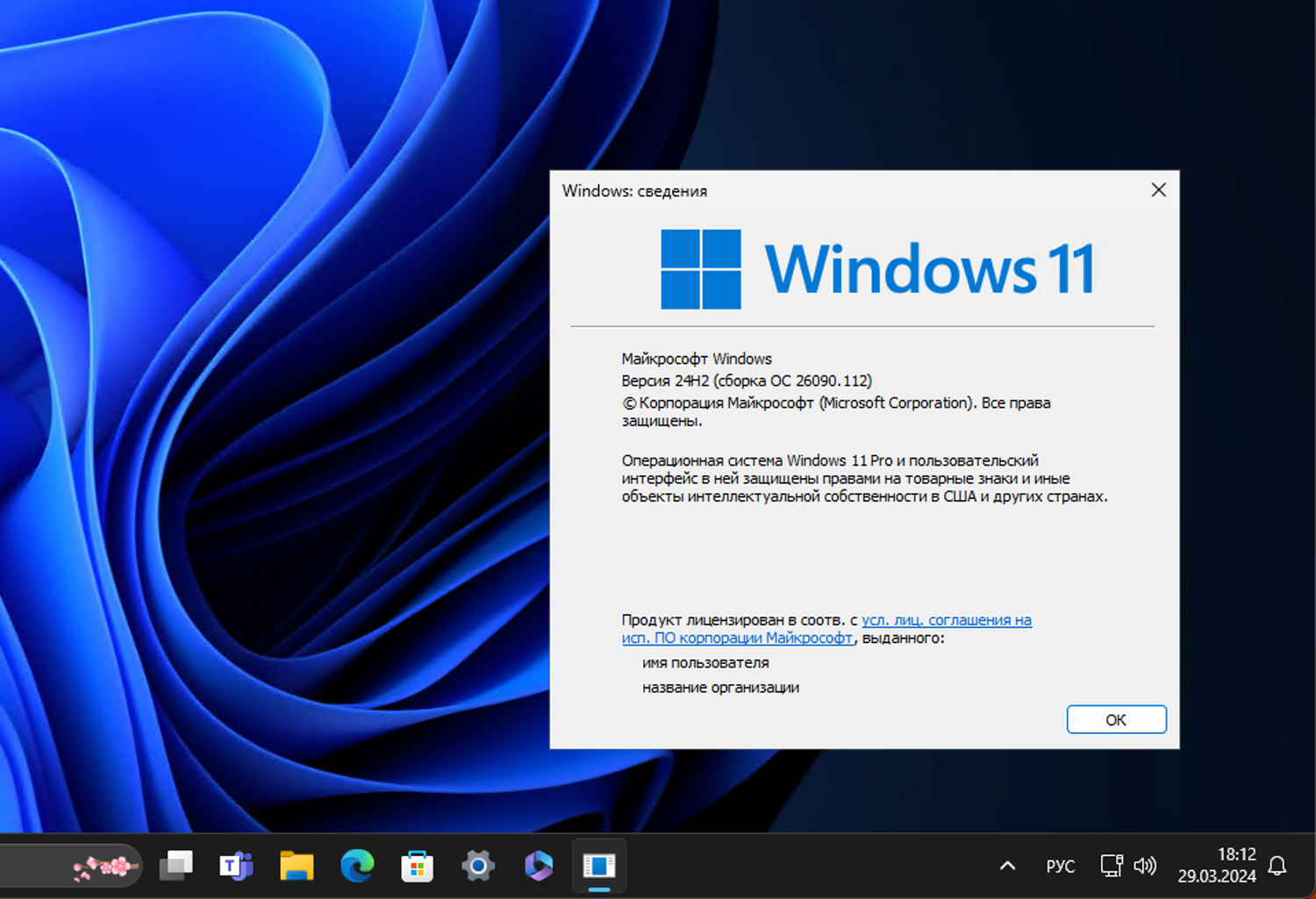Select the version text Версия 24H2
The image size is (1316, 899).
[x=746, y=381]
